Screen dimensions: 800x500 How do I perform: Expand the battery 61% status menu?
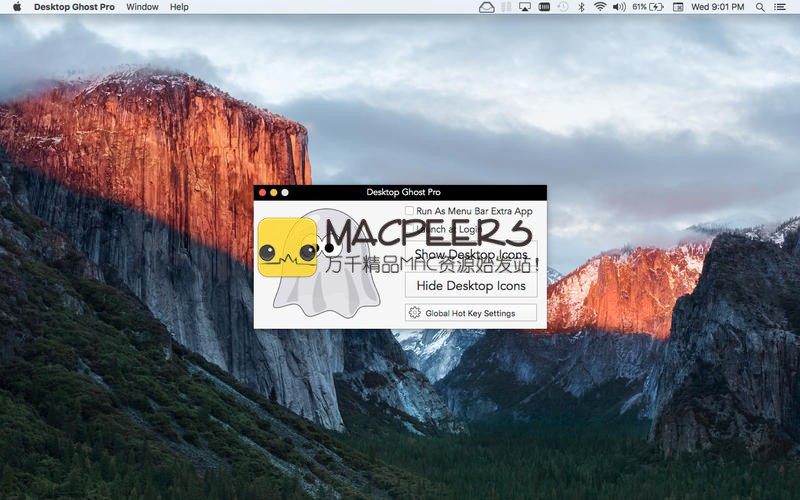point(648,7)
